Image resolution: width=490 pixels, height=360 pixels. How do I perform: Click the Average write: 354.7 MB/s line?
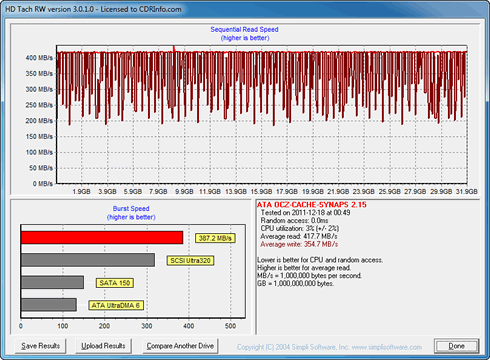coord(299,245)
